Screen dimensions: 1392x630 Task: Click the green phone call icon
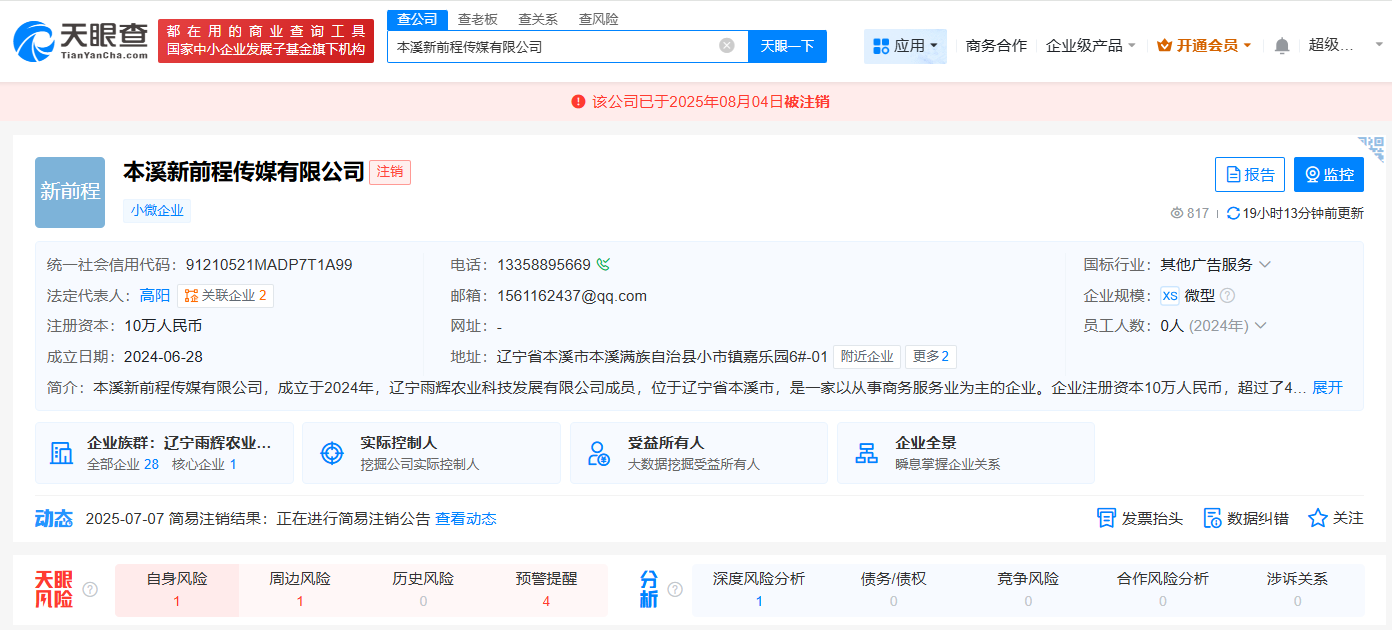tap(603, 265)
